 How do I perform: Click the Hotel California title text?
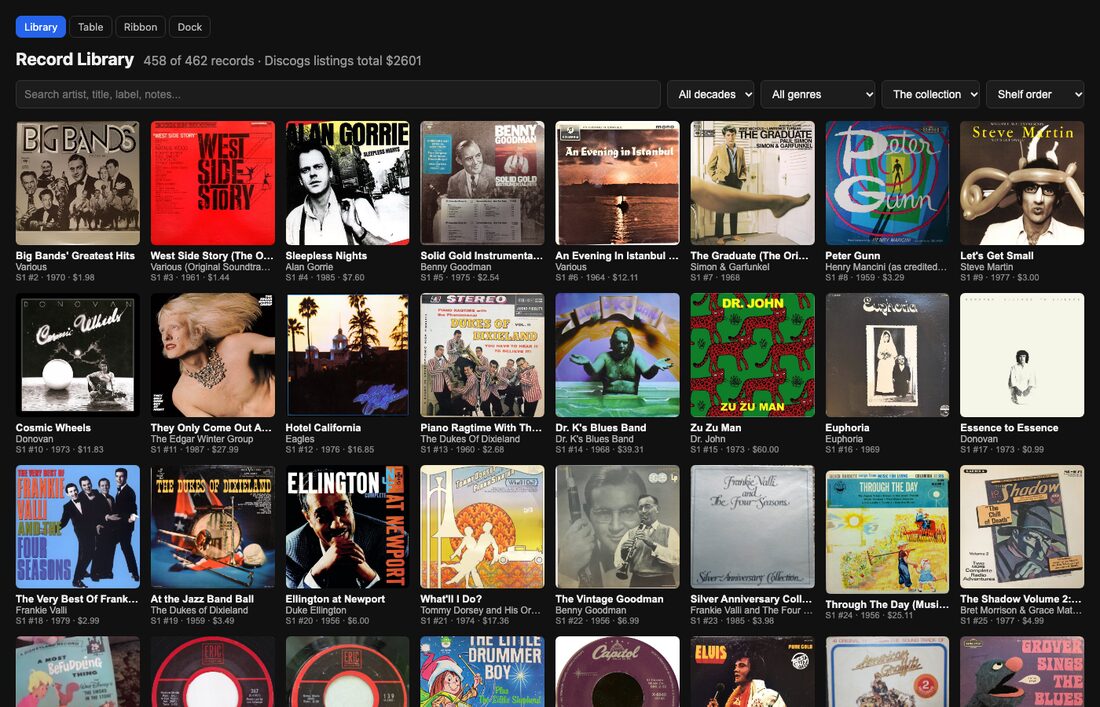pos(323,427)
